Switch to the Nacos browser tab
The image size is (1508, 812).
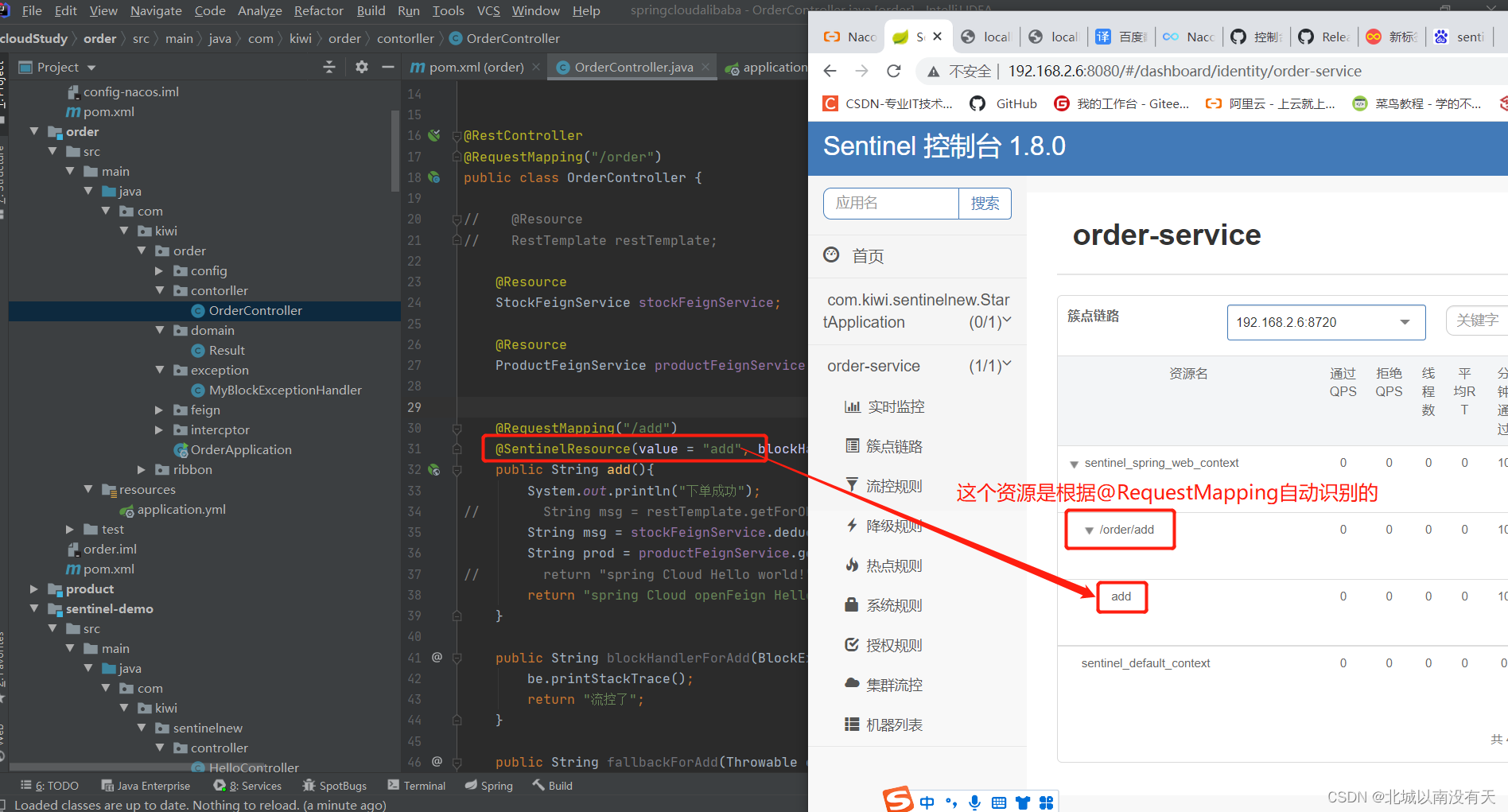(851, 37)
